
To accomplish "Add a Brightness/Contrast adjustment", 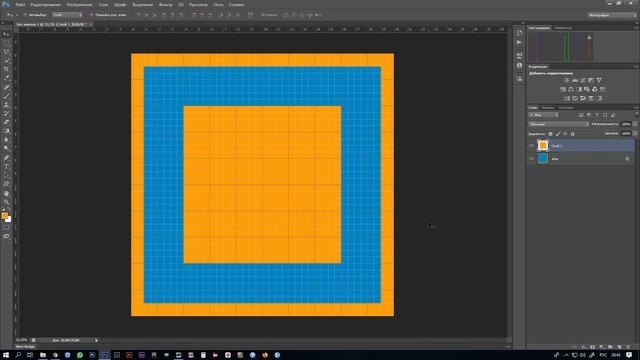I will pyautogui.click(x=567, y=80).
